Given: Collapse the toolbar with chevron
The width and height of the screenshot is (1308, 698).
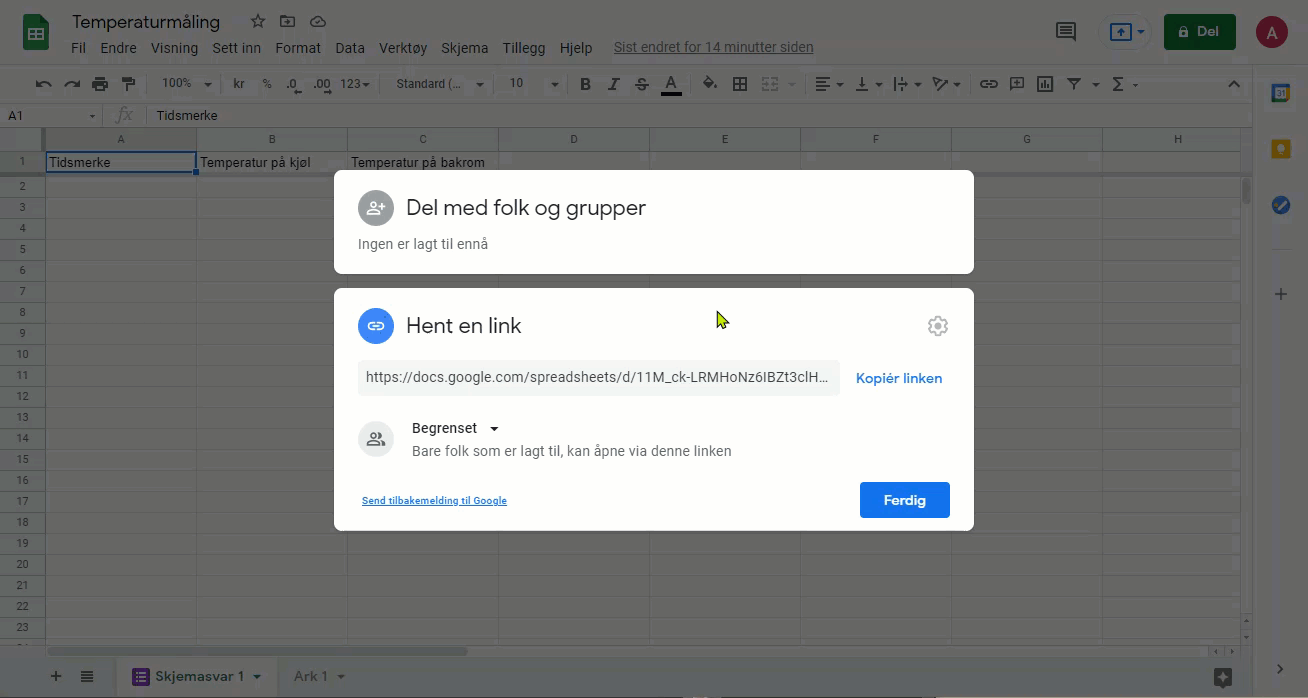Looking at the screenshot, I should pos(1233,84).
